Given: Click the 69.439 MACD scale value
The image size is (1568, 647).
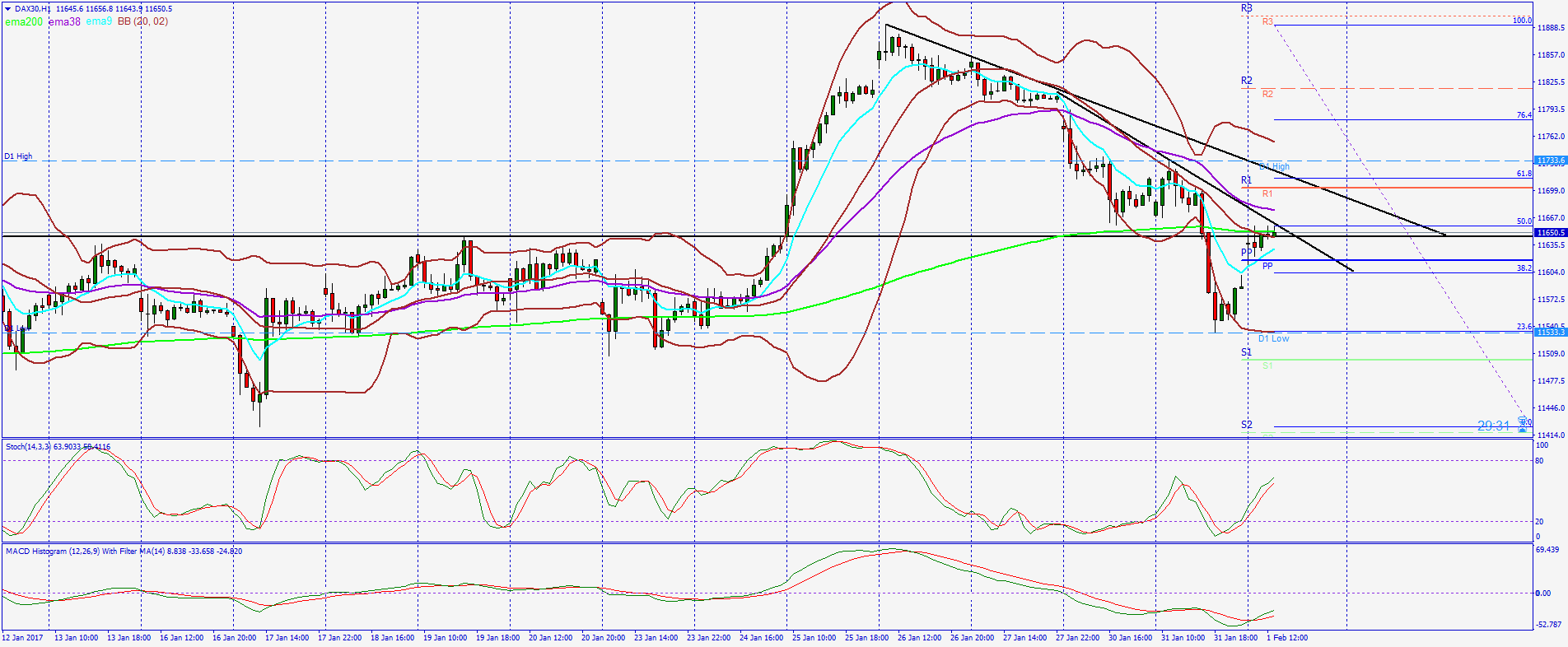Looking at the screenshot, I should click(x=1547, y=549).
